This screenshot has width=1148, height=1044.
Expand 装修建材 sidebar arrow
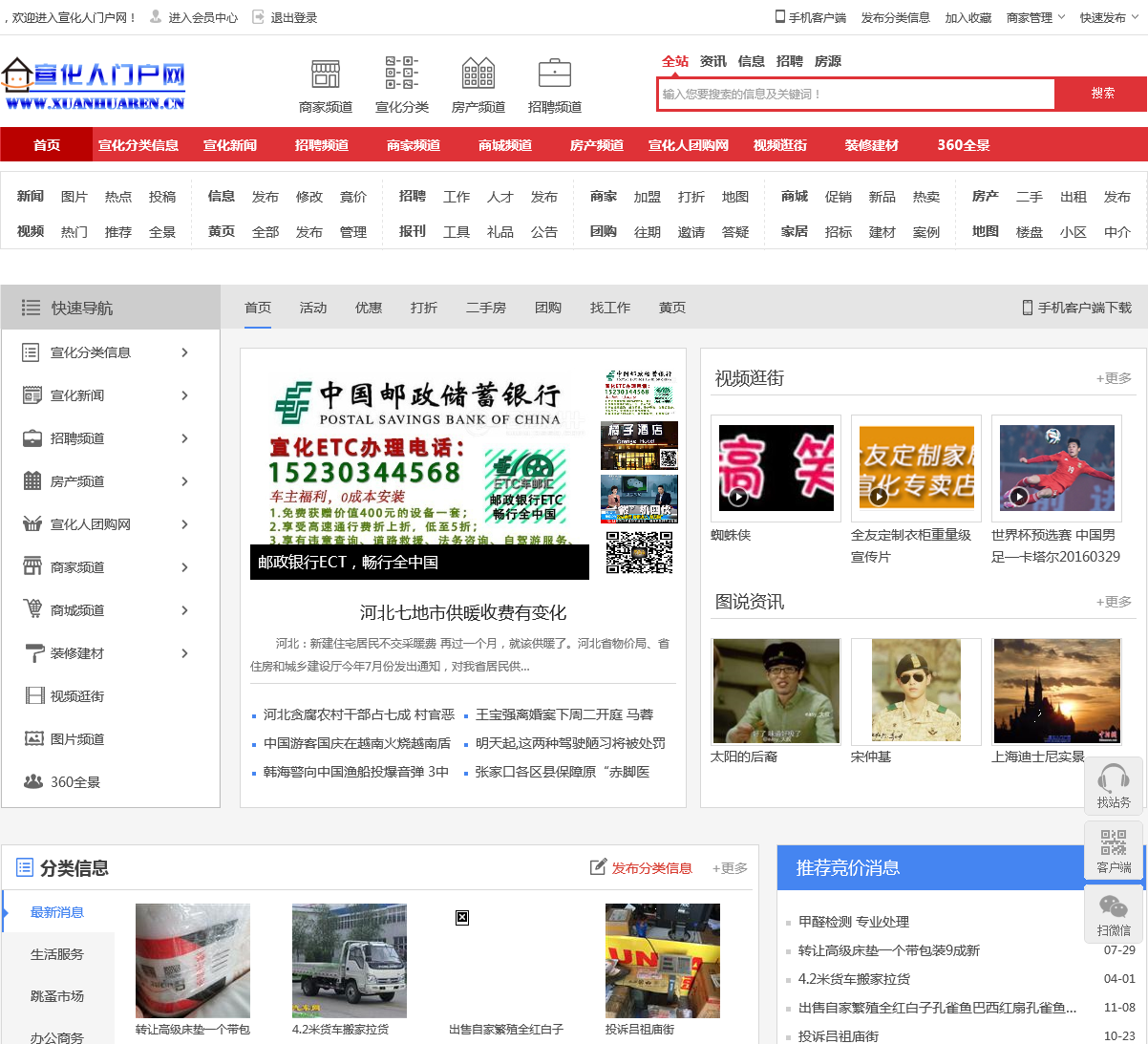tap(185, 653)
